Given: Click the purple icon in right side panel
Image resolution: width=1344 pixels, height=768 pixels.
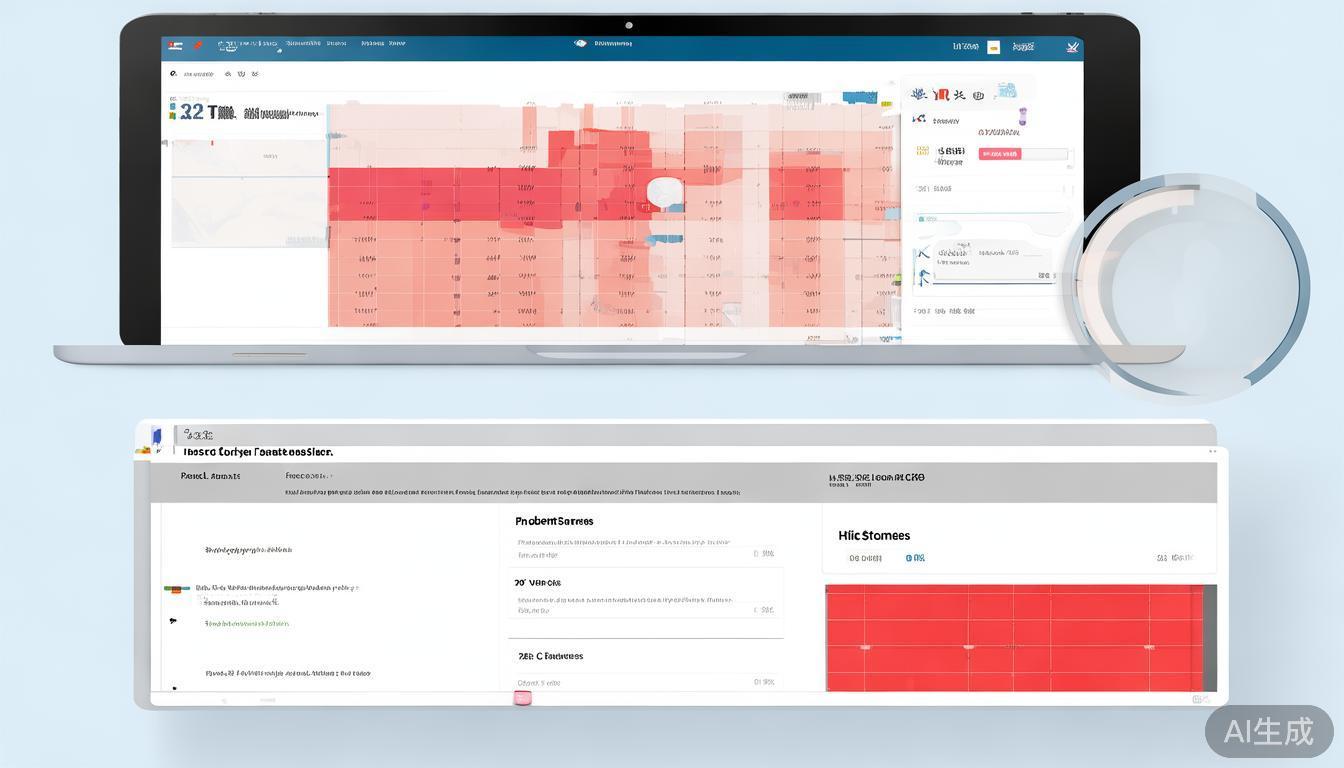Looking at the screenshot, I should (1021, 118).
